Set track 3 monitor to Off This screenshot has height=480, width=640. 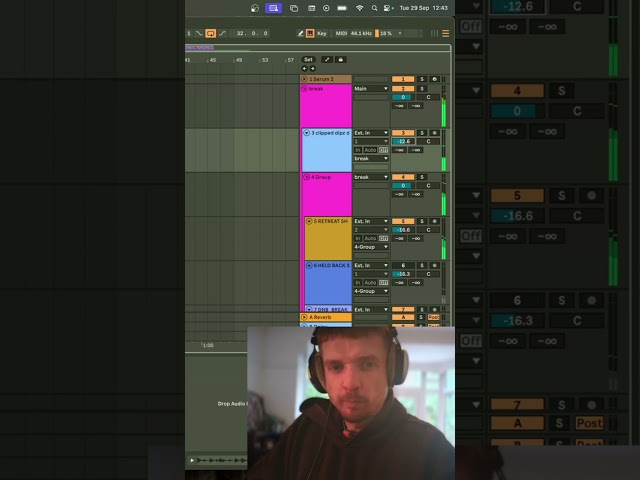[x=383, y=150]
